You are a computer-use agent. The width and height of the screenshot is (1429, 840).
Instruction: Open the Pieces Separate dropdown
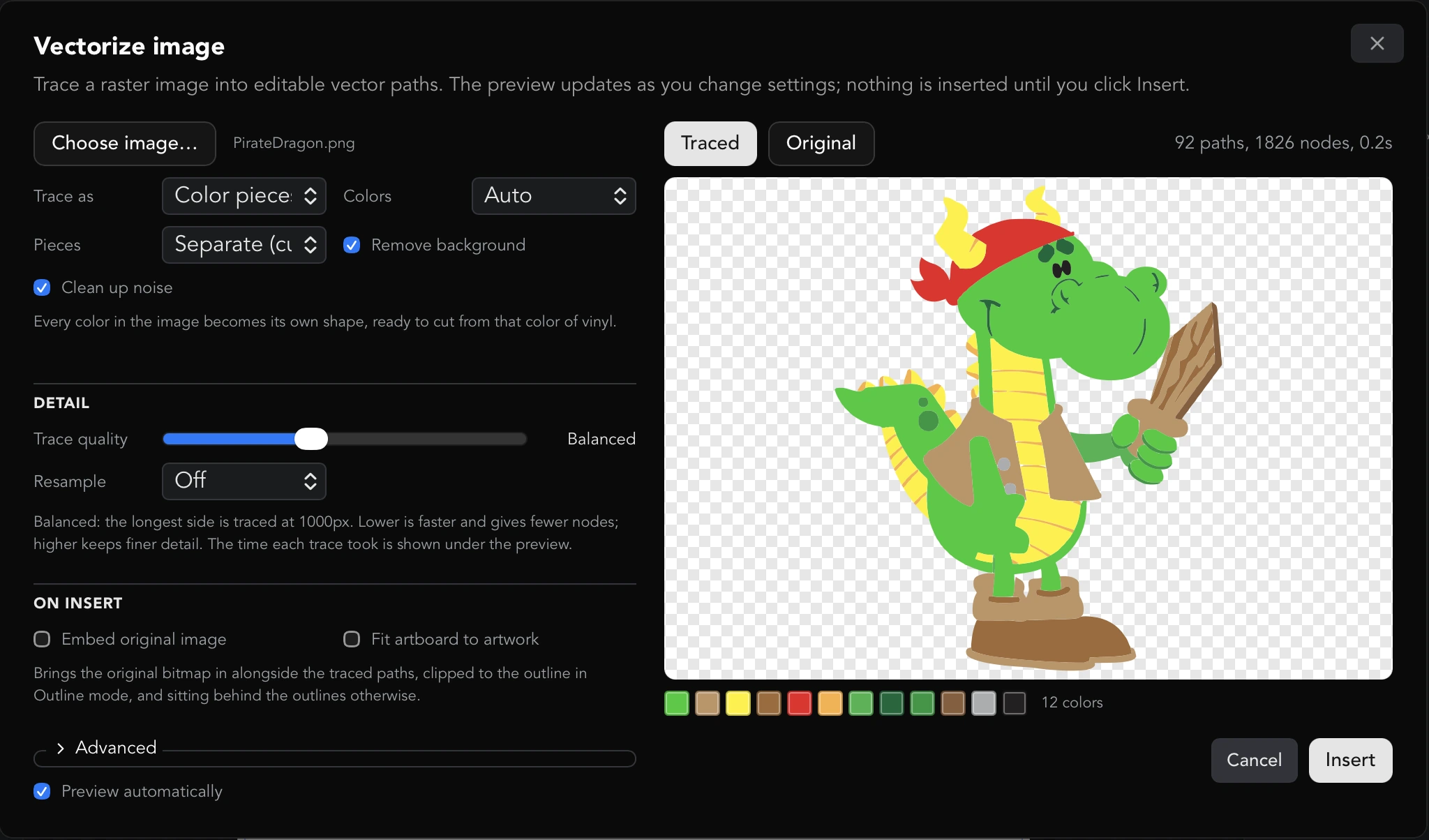244,245
